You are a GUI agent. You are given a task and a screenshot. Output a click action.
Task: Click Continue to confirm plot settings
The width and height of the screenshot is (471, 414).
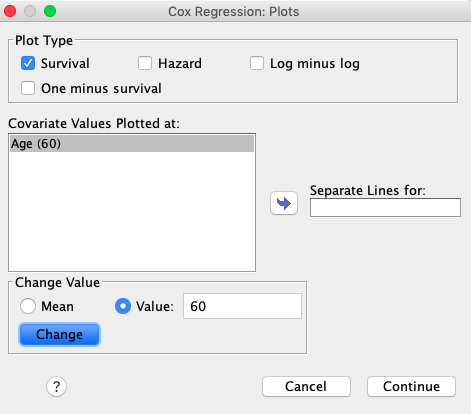[x=411, y=387]
